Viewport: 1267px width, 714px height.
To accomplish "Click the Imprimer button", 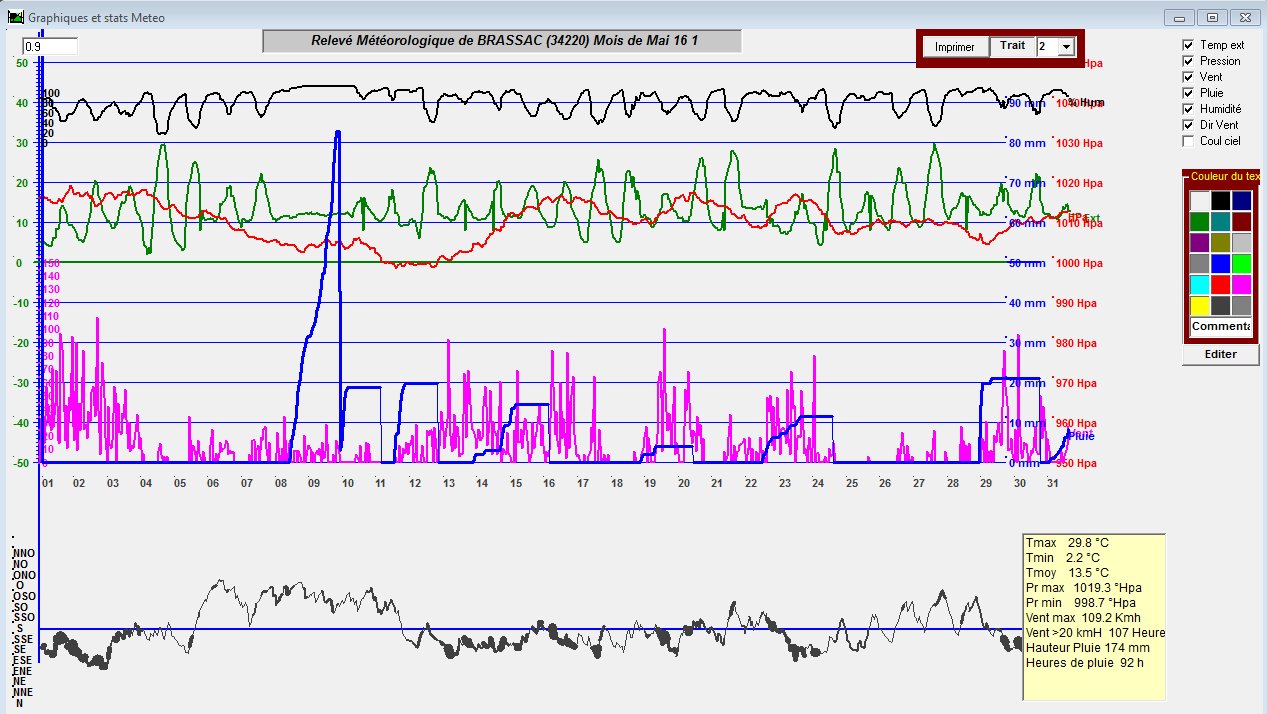I will tap(955, 47).
